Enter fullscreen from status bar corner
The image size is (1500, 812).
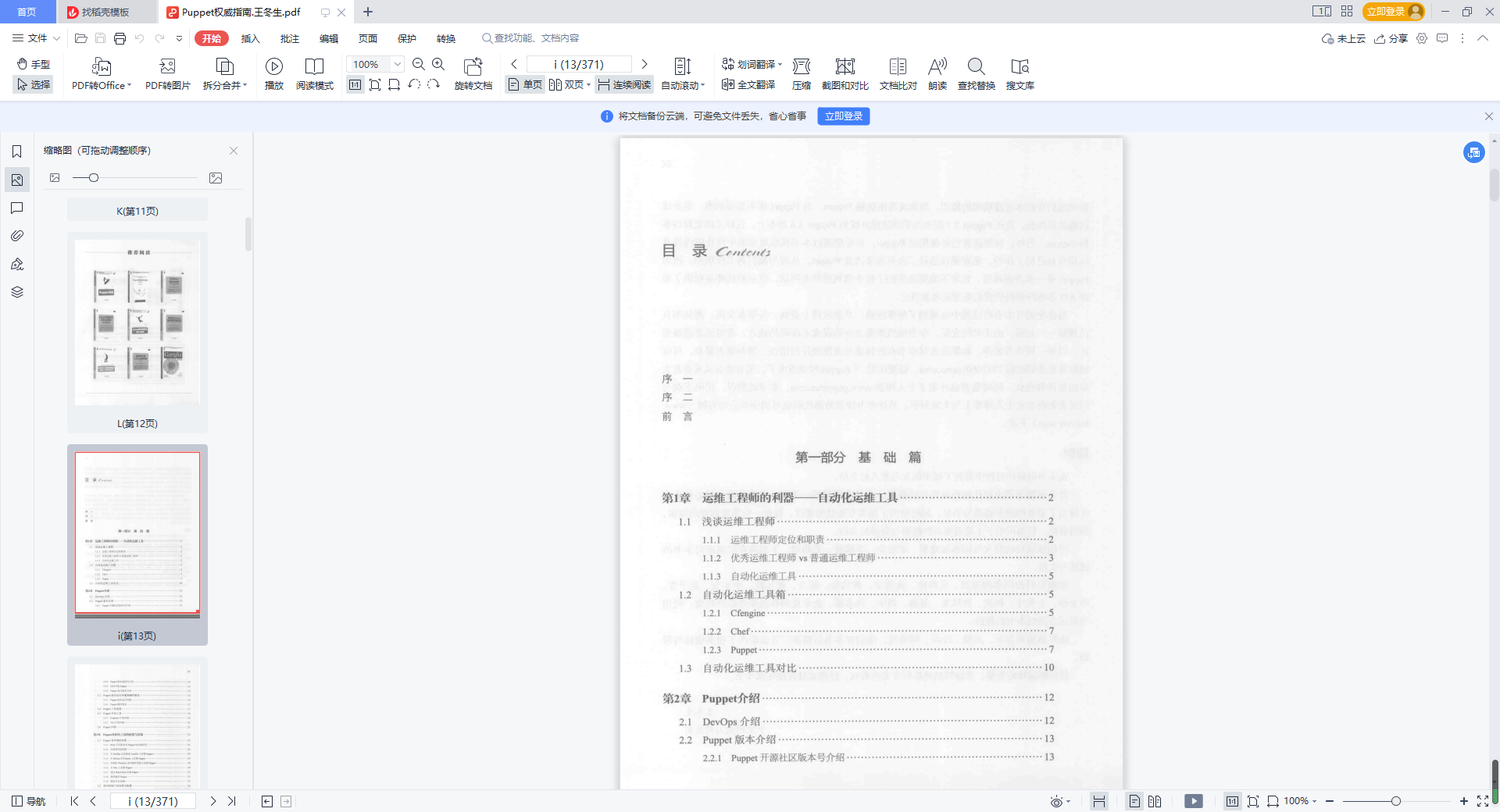pos(1483,801)
